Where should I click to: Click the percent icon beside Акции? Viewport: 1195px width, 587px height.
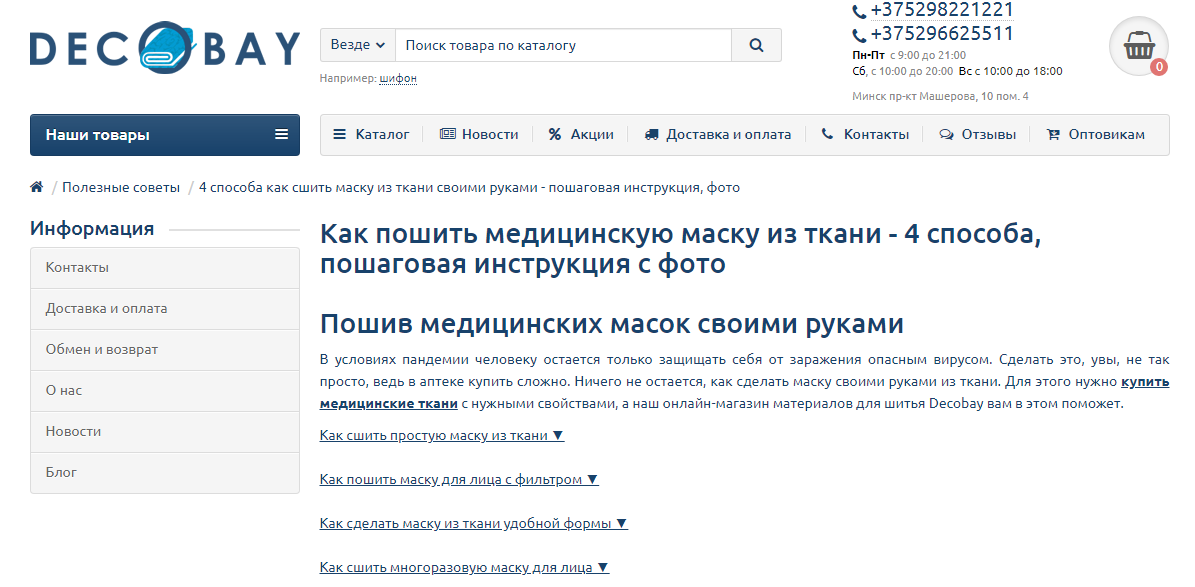click(555, 134)
